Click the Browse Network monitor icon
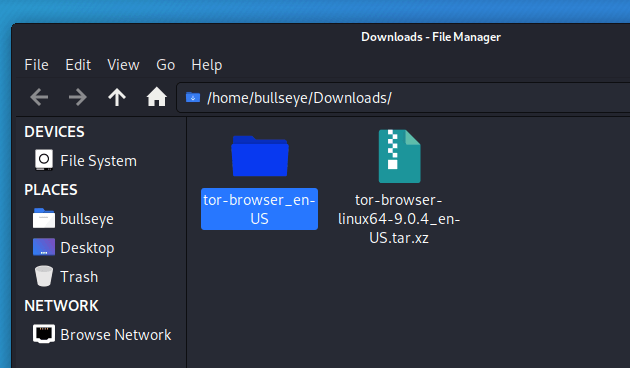Viewport: 630px width, 368px height. click(44, 334)
